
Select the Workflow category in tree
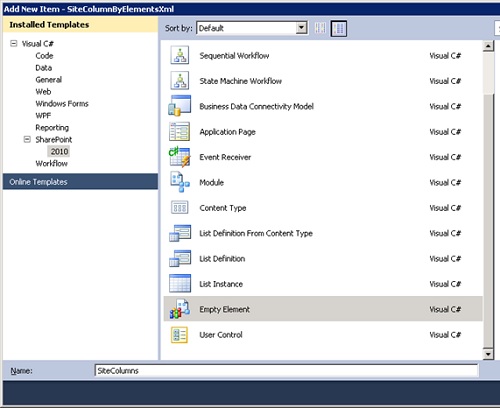click(x=52, y=163)
